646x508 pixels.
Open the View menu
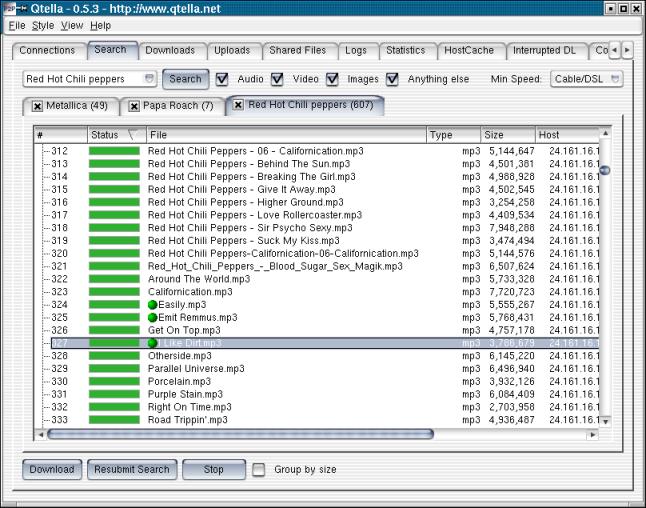click(72, 26)
